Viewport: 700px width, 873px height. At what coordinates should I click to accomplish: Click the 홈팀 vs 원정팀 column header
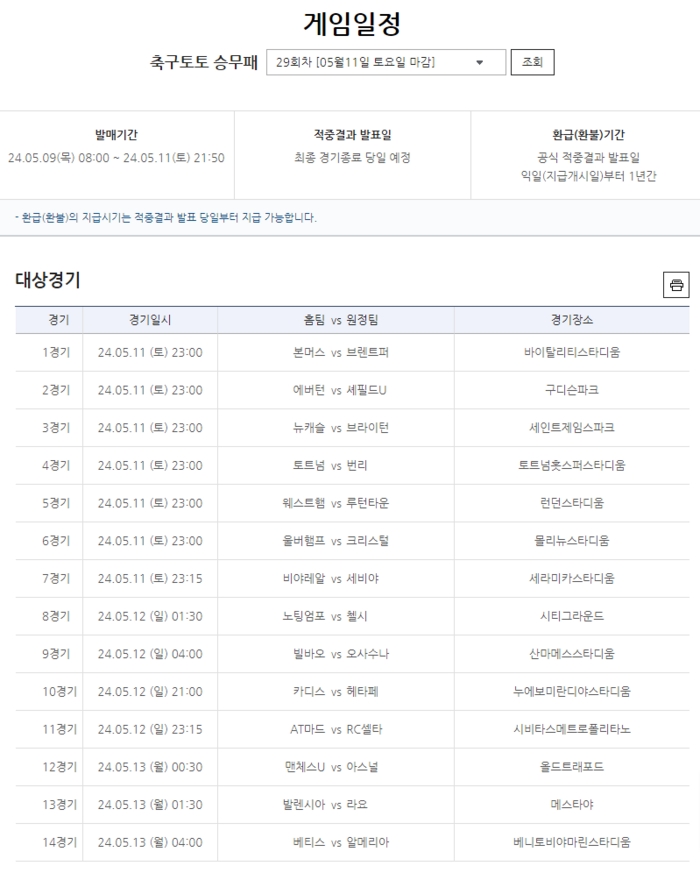pos(336,320)
